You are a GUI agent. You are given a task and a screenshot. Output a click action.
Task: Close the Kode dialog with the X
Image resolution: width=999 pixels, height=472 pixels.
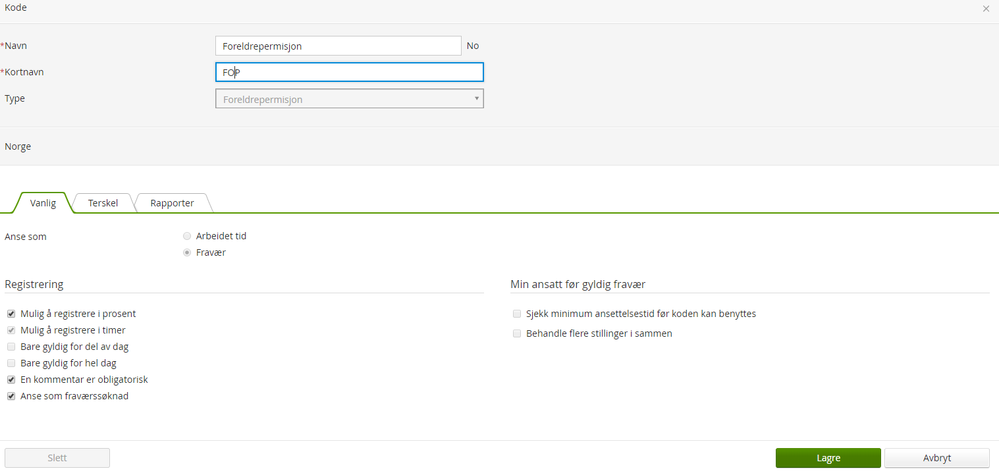[x=986, y=8]
